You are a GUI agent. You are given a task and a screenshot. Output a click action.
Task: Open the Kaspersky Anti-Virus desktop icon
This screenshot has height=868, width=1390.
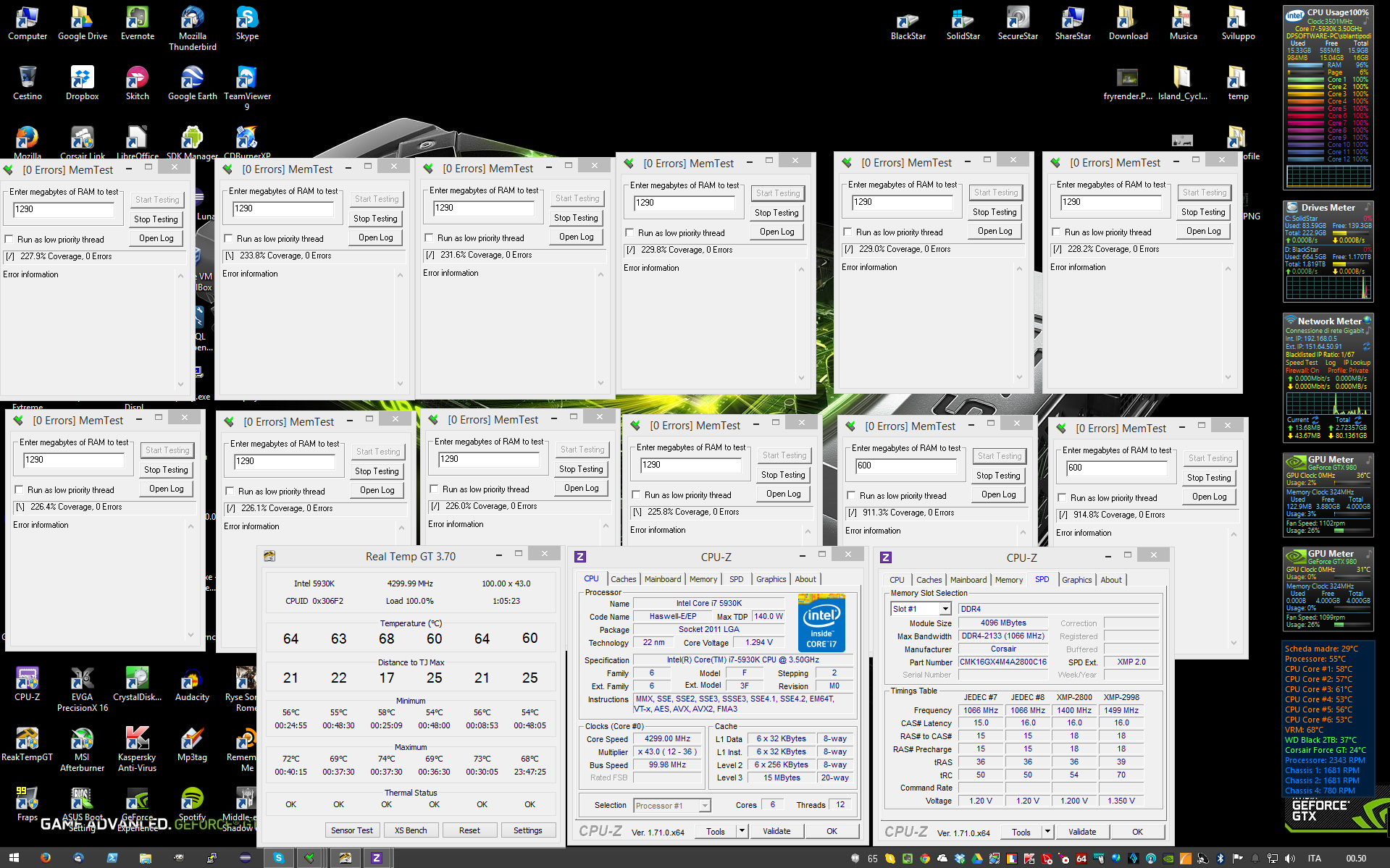coord(137,749)
